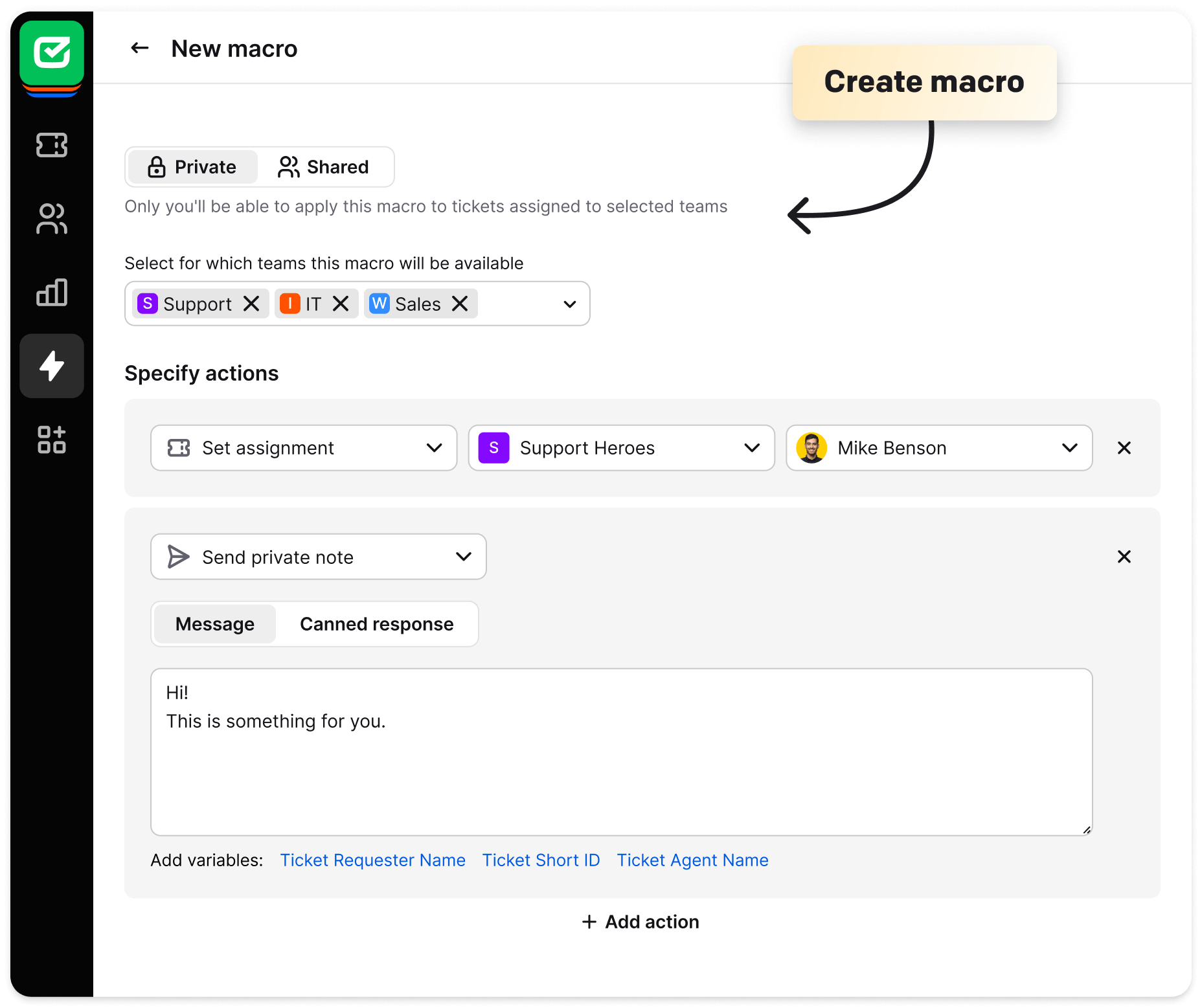Insert the Ticket Requester Name variable
Viewport: 1202px width, 1008px height.
pyautogui.click(x=372, y=860)
